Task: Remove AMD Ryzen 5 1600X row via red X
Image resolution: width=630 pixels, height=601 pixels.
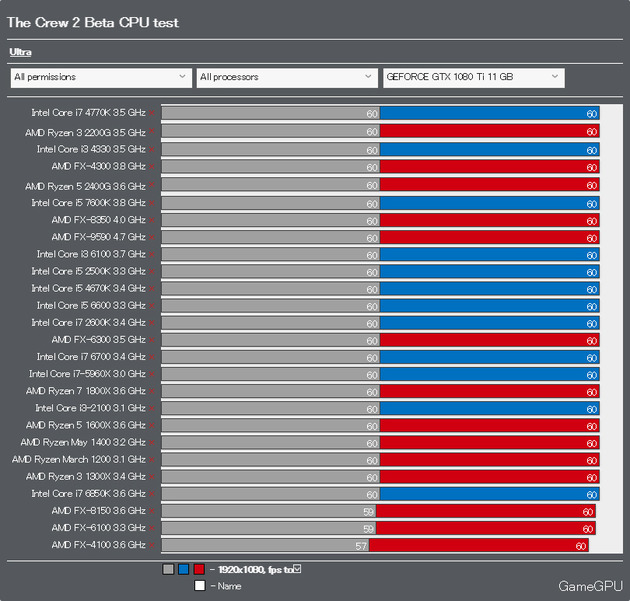Action: [151, 425]
